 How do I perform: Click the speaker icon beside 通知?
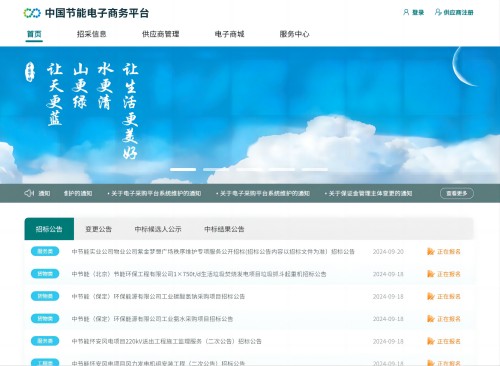click(x=29, y=193)
